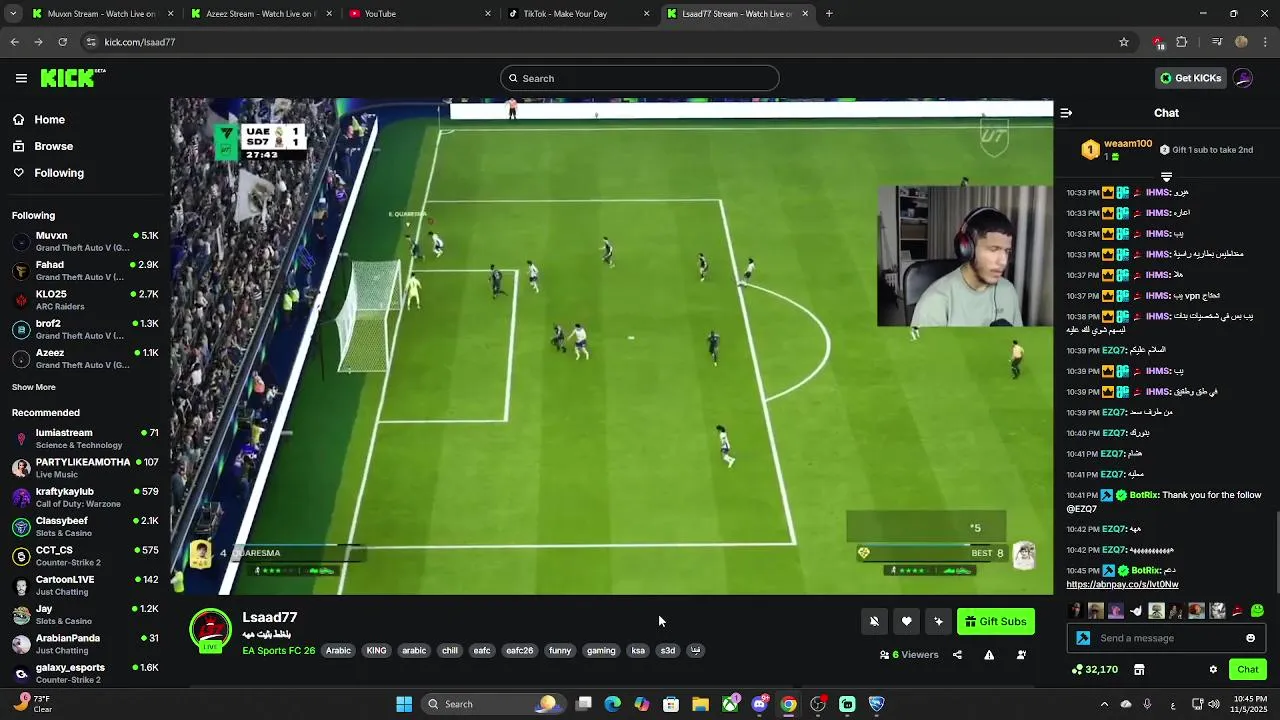Open brof2 followed channel
1280x720 pixels.
pyautogui.click(x=84, y=329)
